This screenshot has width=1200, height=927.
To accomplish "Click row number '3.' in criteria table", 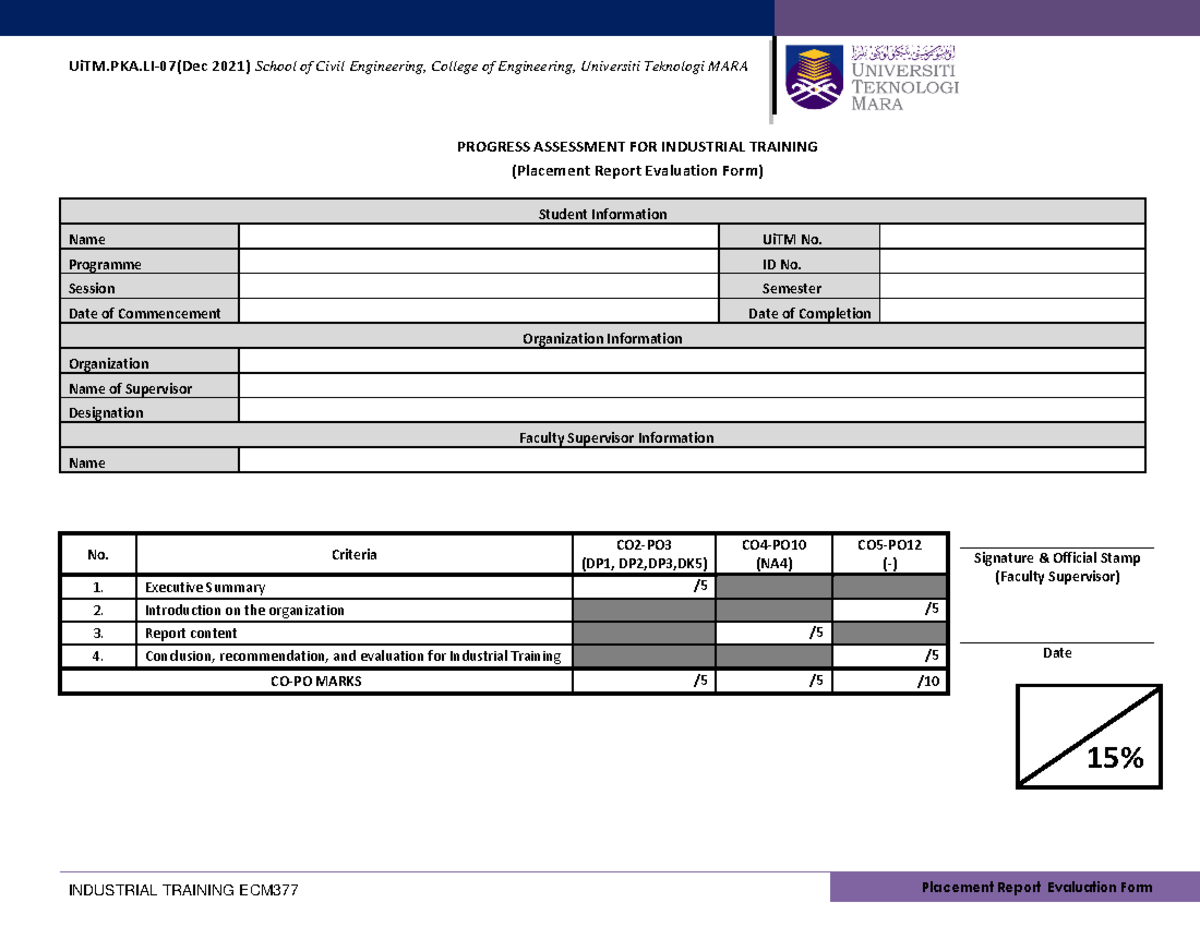I will (x=98, y=633).
